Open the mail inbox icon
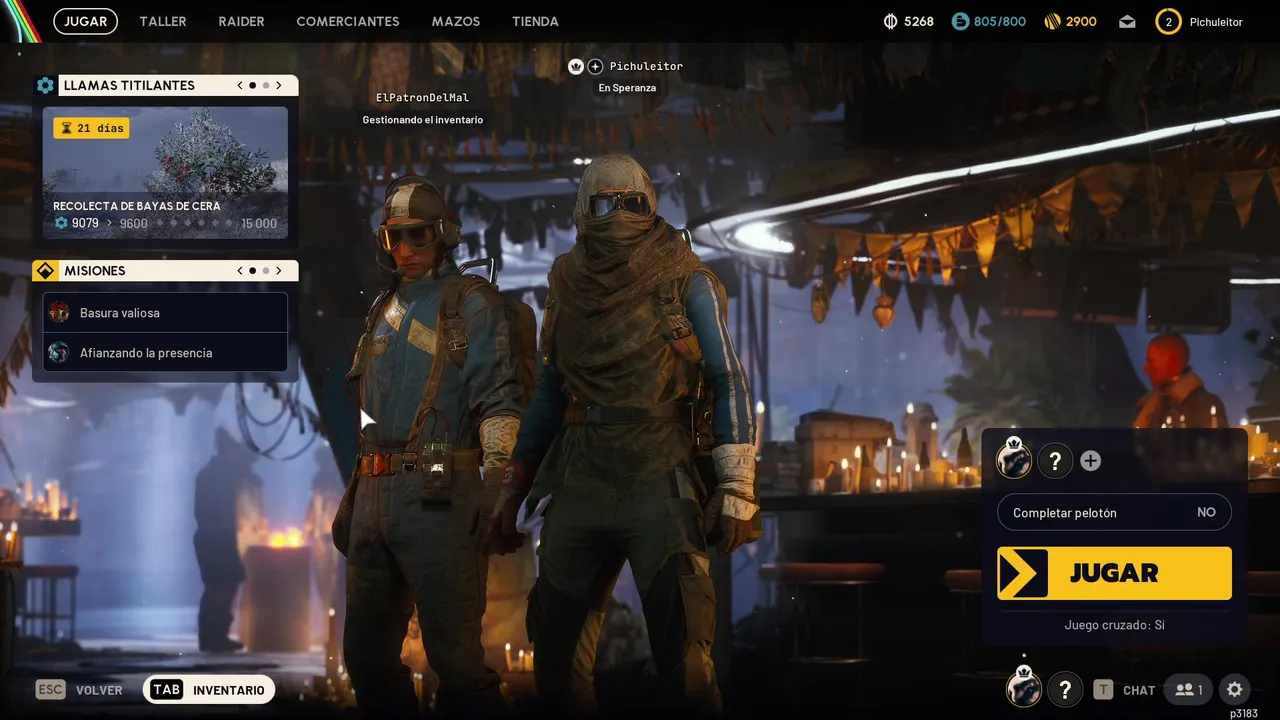Image resolution: width=1280 pixels, height=720 pixels. [x=1127, y=21]
